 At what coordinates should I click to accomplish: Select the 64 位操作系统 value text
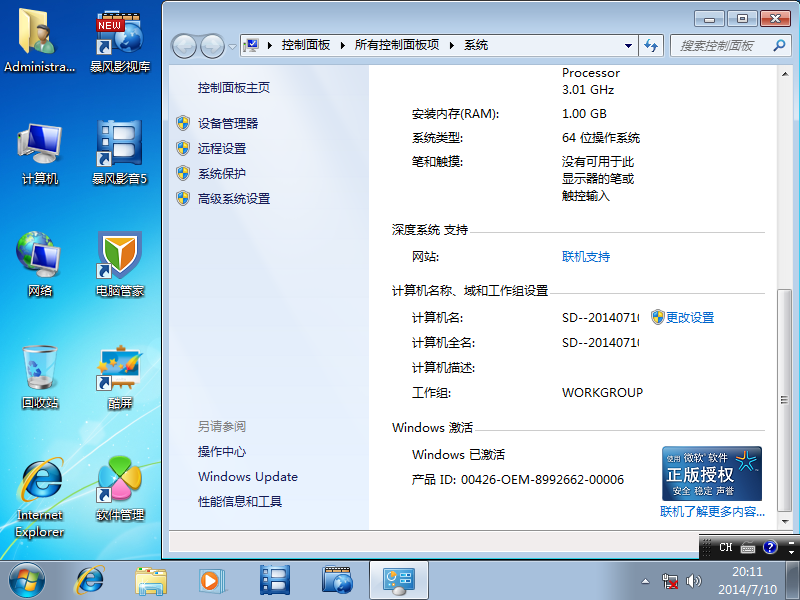tap(601, 138)
